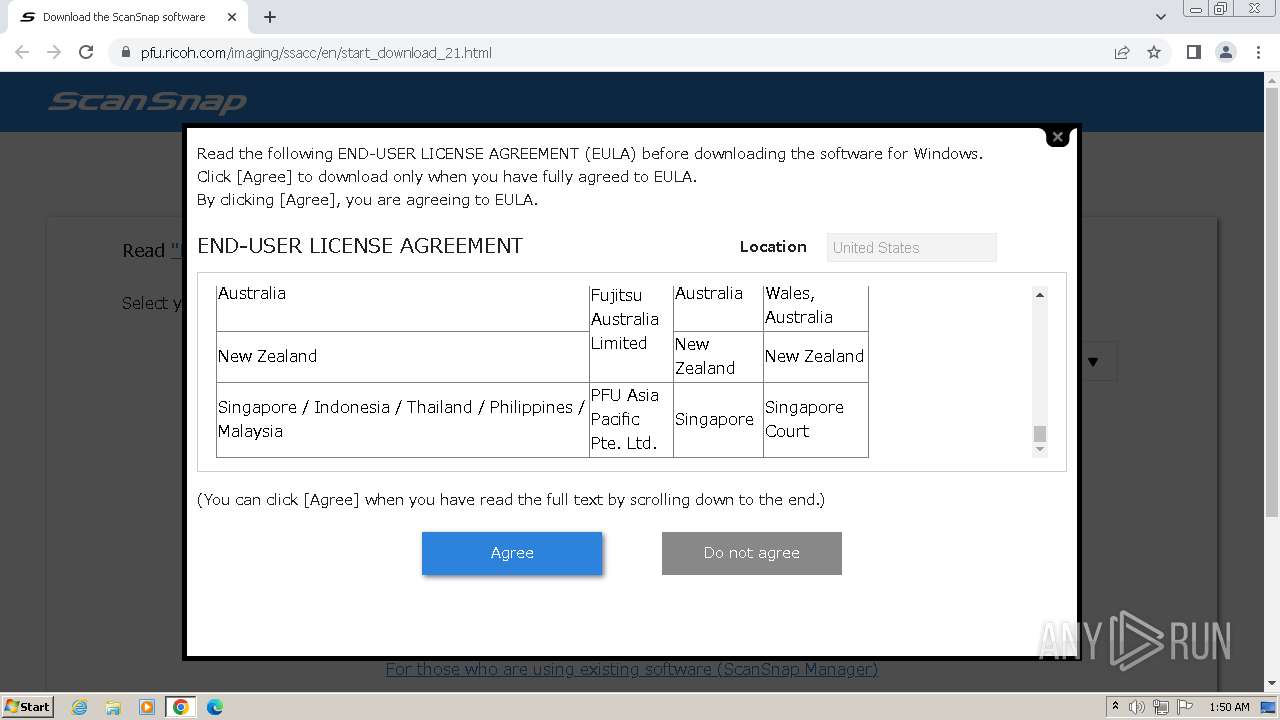
Task: Click the Location label
Action: click(773, 247)
